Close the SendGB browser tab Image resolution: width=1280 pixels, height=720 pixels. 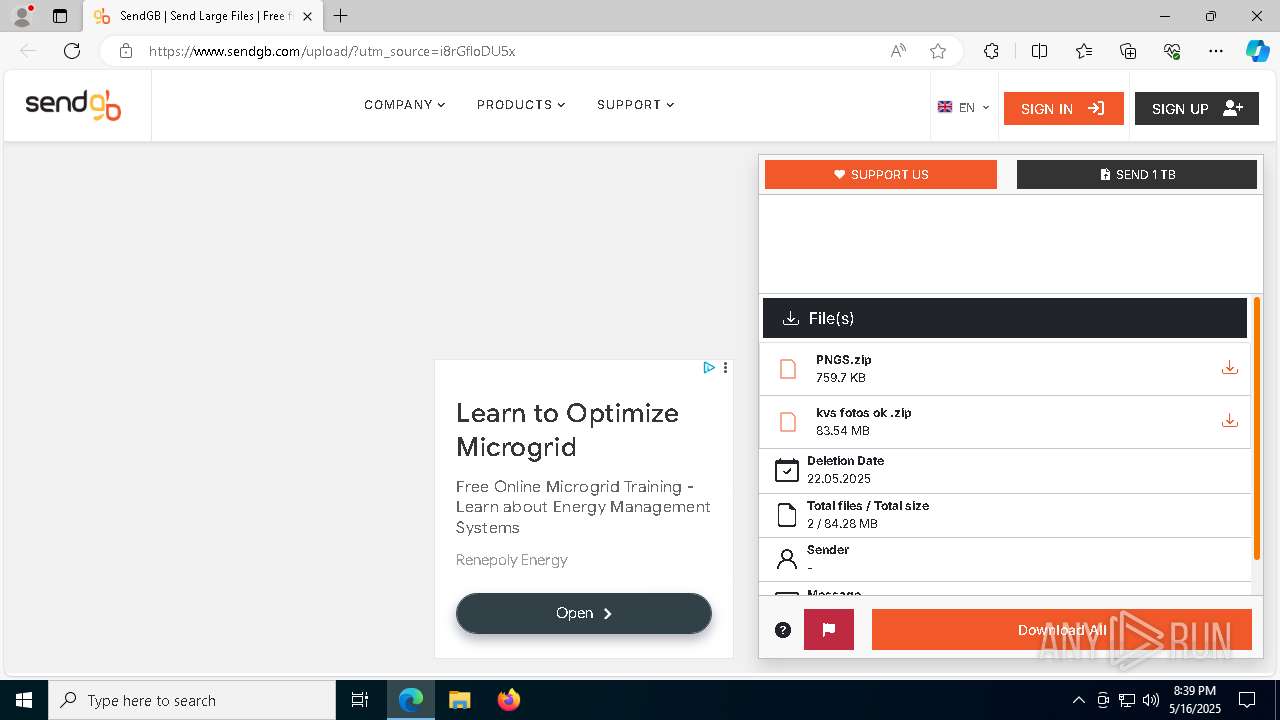[x=307, y=16]
